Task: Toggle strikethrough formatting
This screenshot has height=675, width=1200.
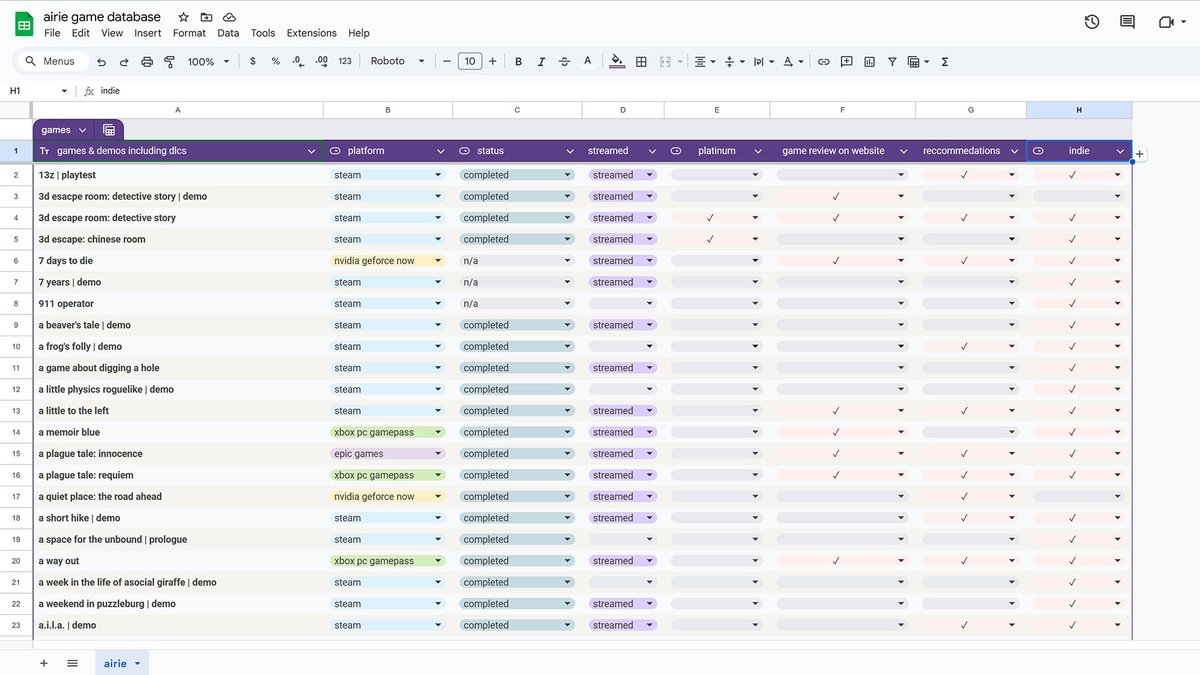Action: 564,62
